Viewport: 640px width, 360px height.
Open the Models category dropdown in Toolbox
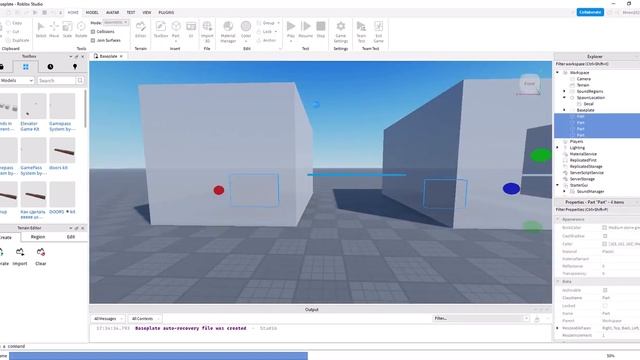point(17,80)
